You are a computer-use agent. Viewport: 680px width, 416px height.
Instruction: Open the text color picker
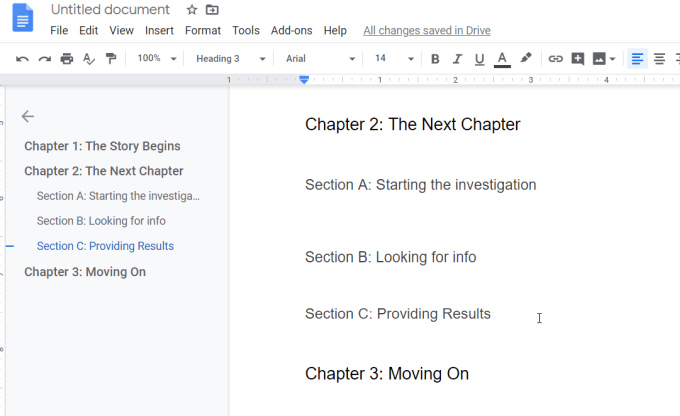pos(502,59)
